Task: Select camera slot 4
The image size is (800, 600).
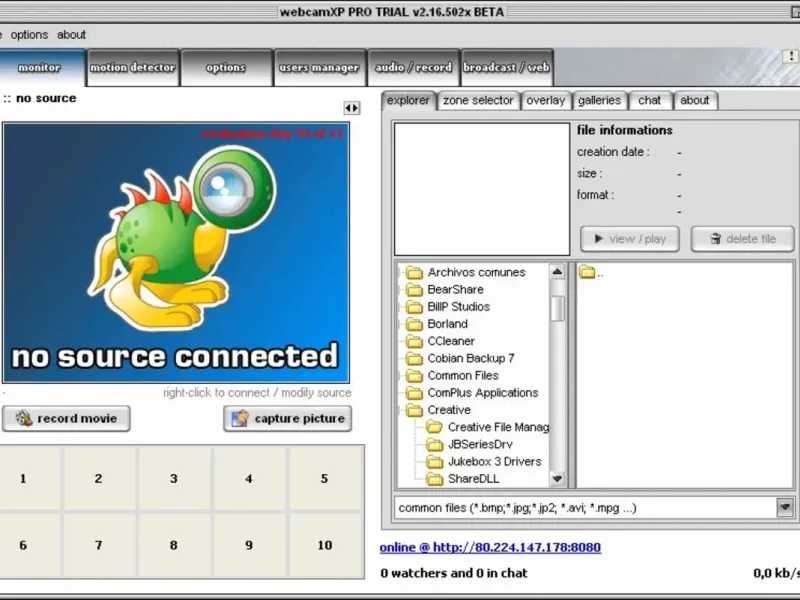Action: pyautogui.click(x=249, y=479)
